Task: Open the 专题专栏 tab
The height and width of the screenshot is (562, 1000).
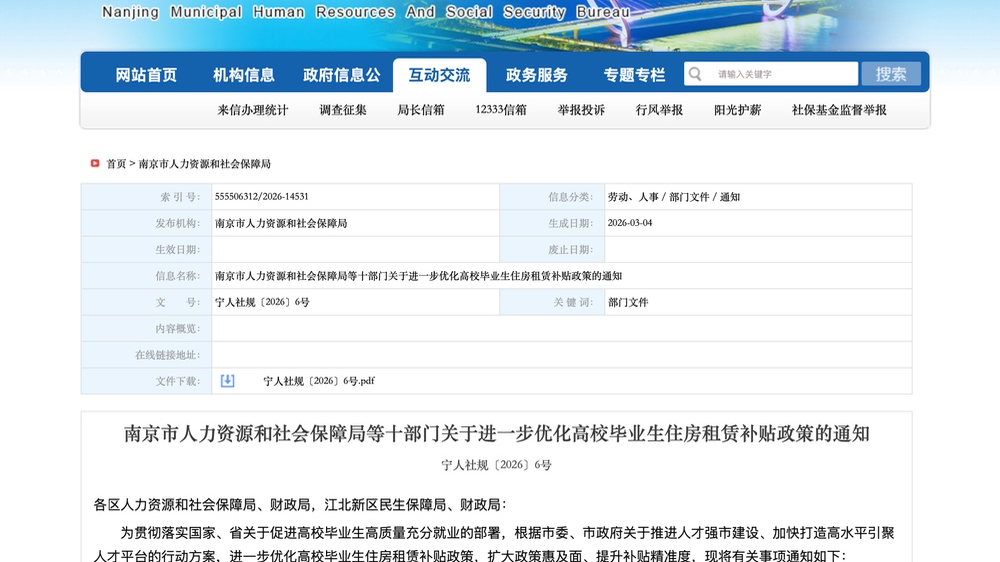Action: coord(634,75)
